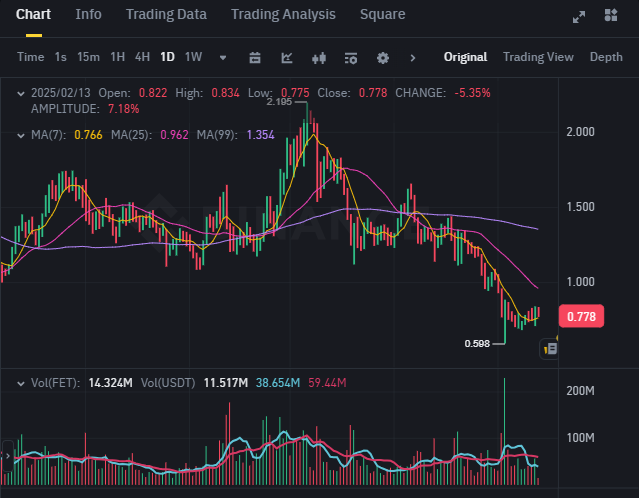Open the Chart tab
639x498 pixels.
click(33, 14)
